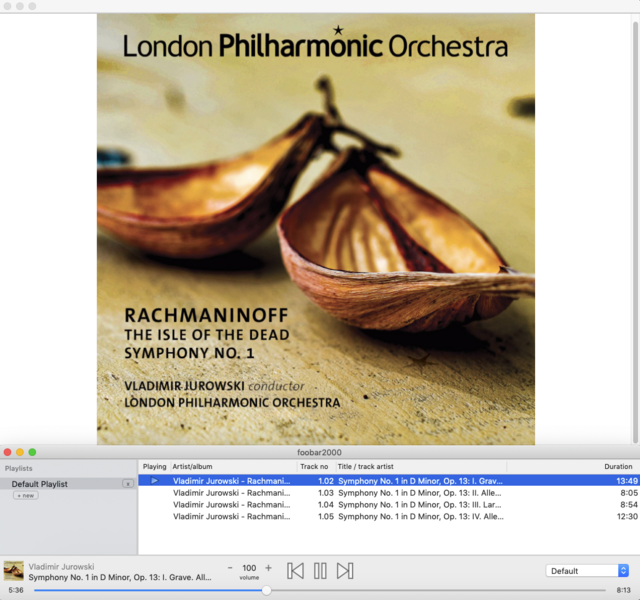640x600 pixels.
Task: Sort by the Title / track artist column
Action: (420, 467)
